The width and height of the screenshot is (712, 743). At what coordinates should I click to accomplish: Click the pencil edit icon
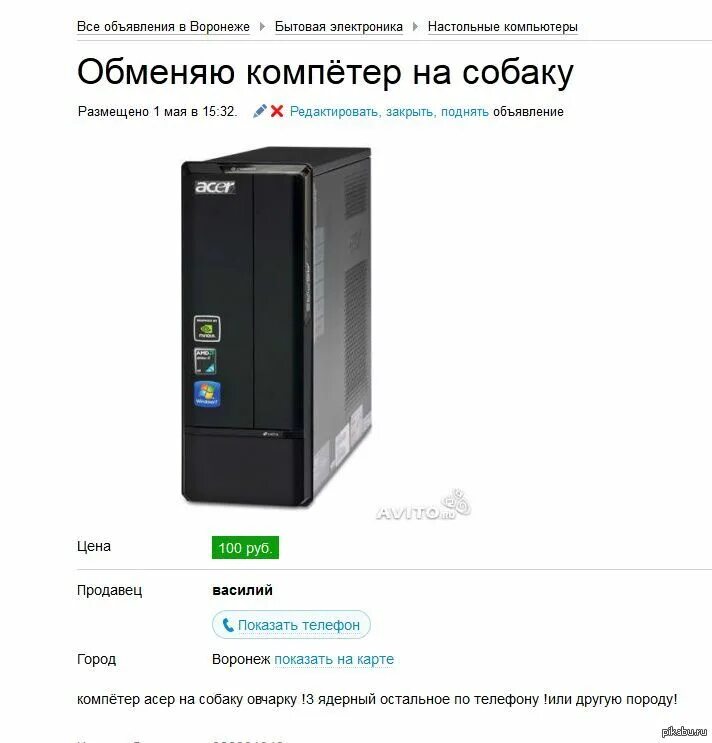(x=260, y=111)
